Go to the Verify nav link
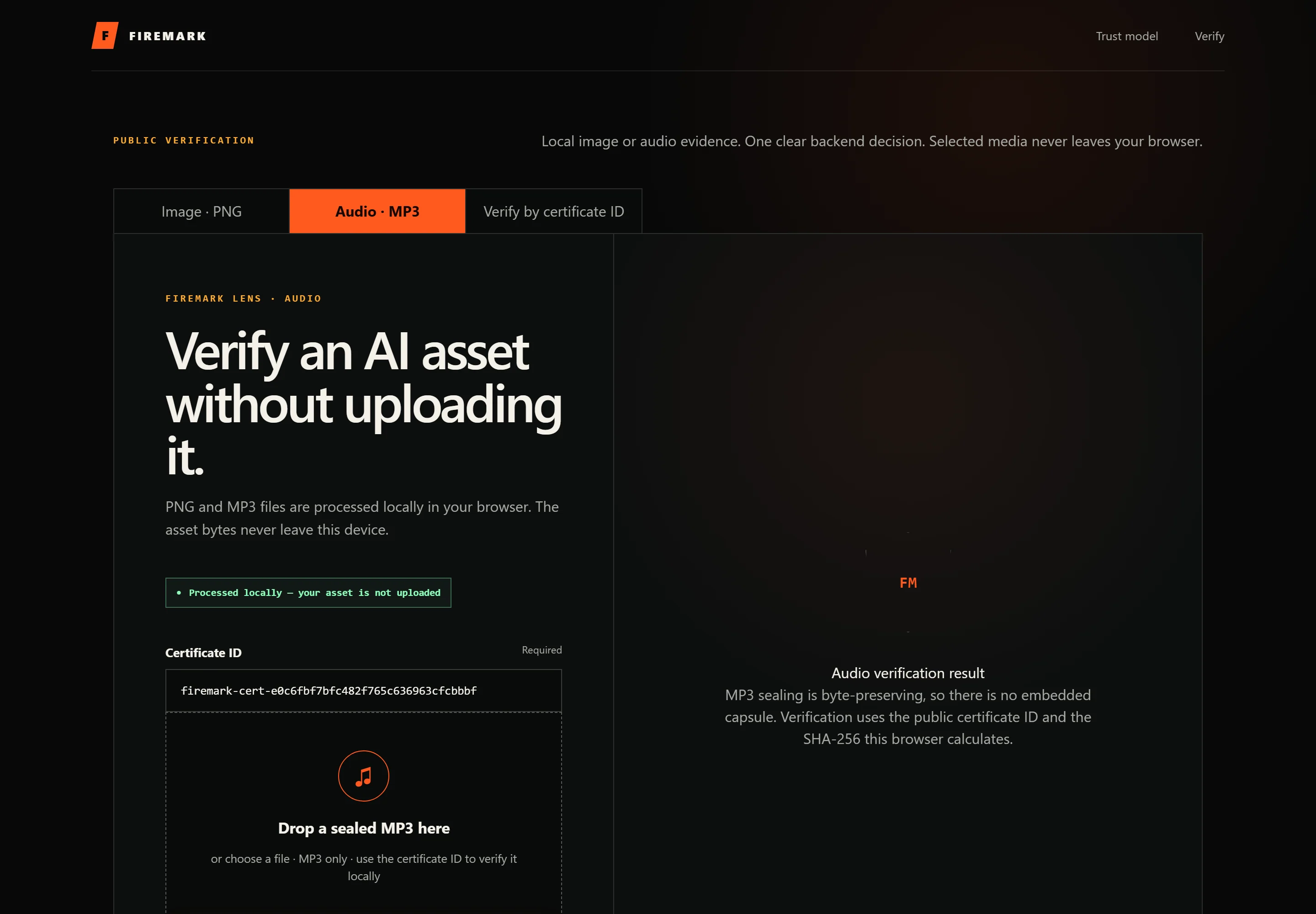 [x=1209, y=36]
